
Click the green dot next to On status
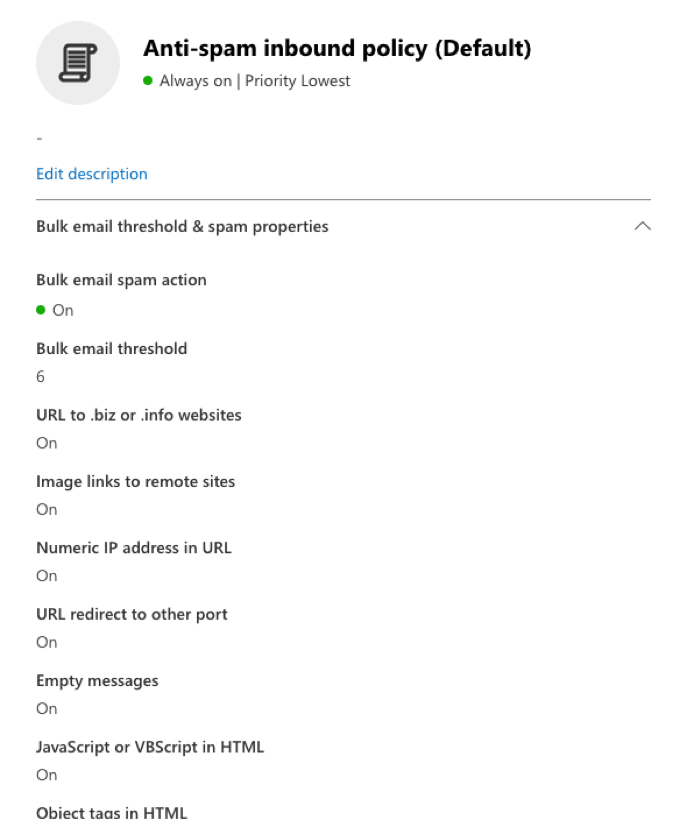click(41, 310)
